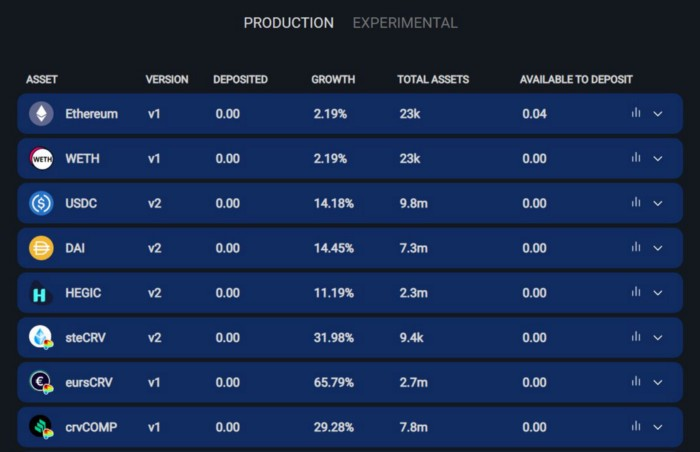Click the eursCRV token icon
This screenshot has width=700, height=452.
pos(41,382)
